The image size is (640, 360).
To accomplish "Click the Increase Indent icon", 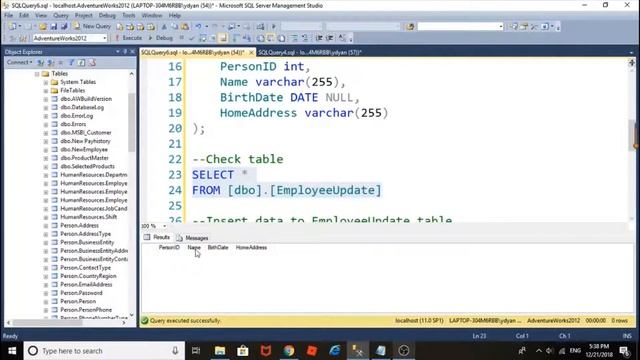I will pyautogui.click(x=329, y=38).
